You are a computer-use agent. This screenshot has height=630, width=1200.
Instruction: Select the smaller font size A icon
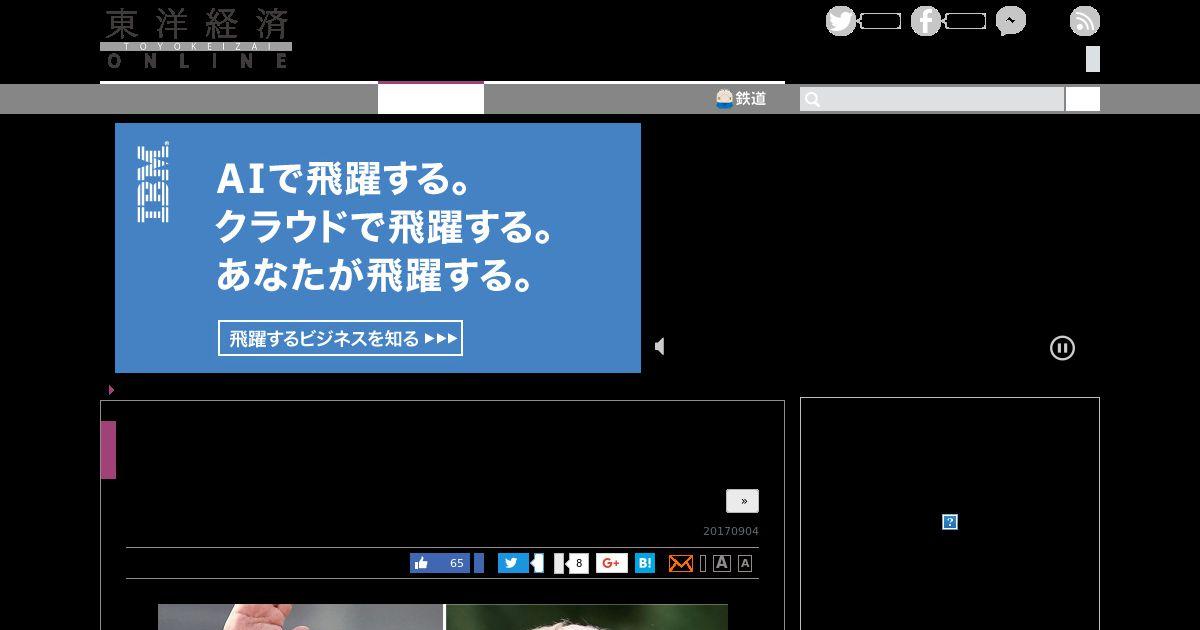[745, 563]
